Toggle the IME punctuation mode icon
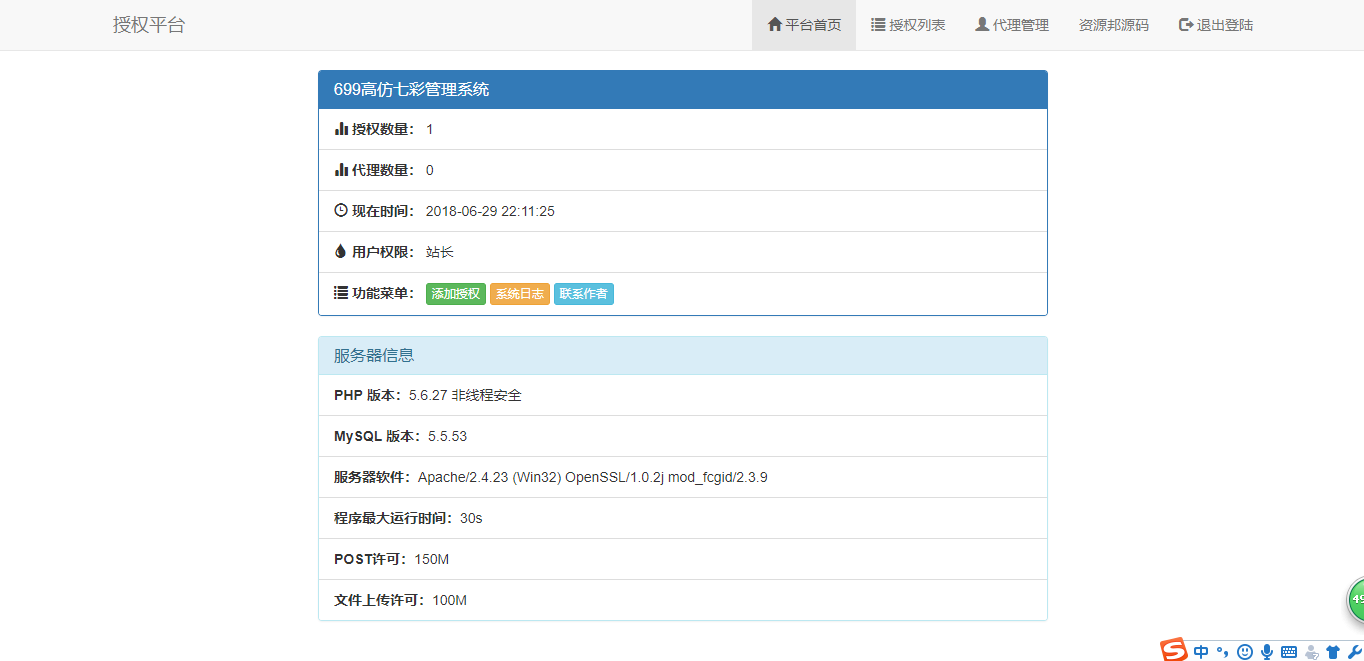 1222,652
